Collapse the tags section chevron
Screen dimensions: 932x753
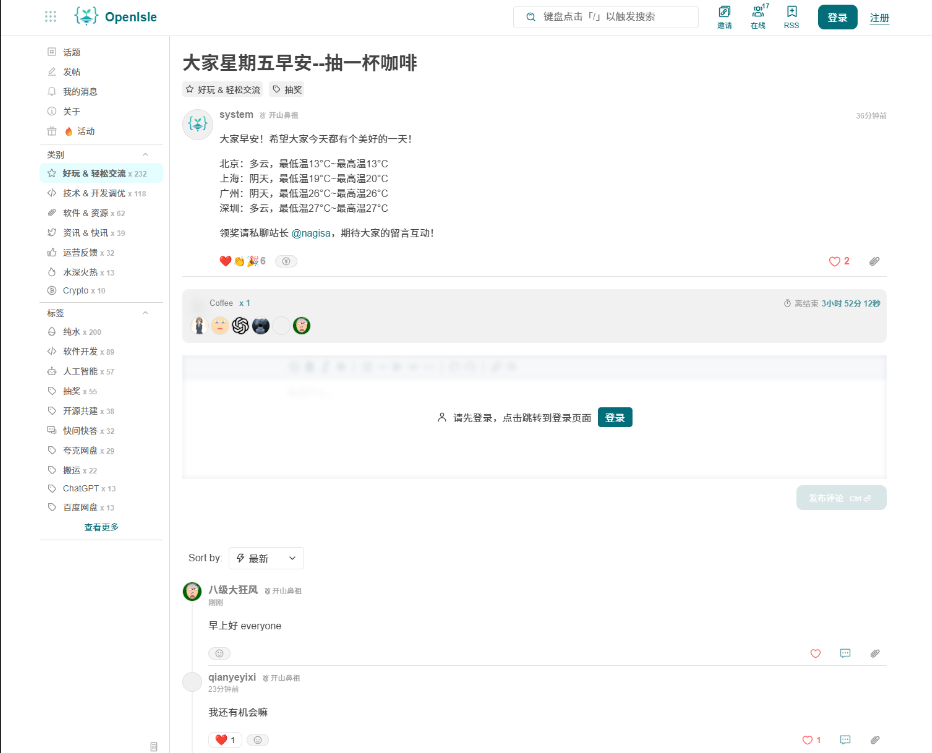point(145,313)
